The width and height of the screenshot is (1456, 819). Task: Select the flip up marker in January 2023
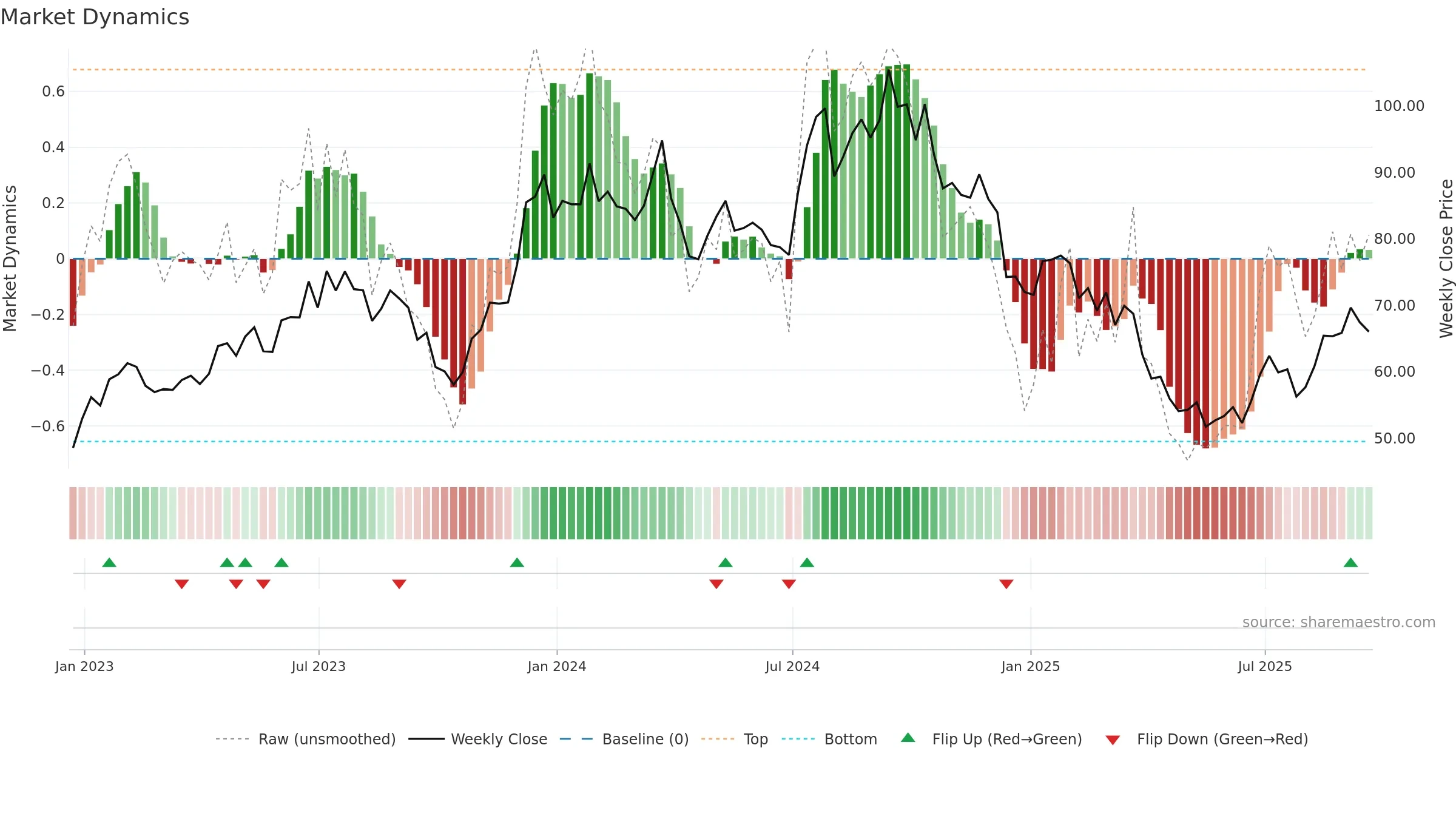click(109, 562)
